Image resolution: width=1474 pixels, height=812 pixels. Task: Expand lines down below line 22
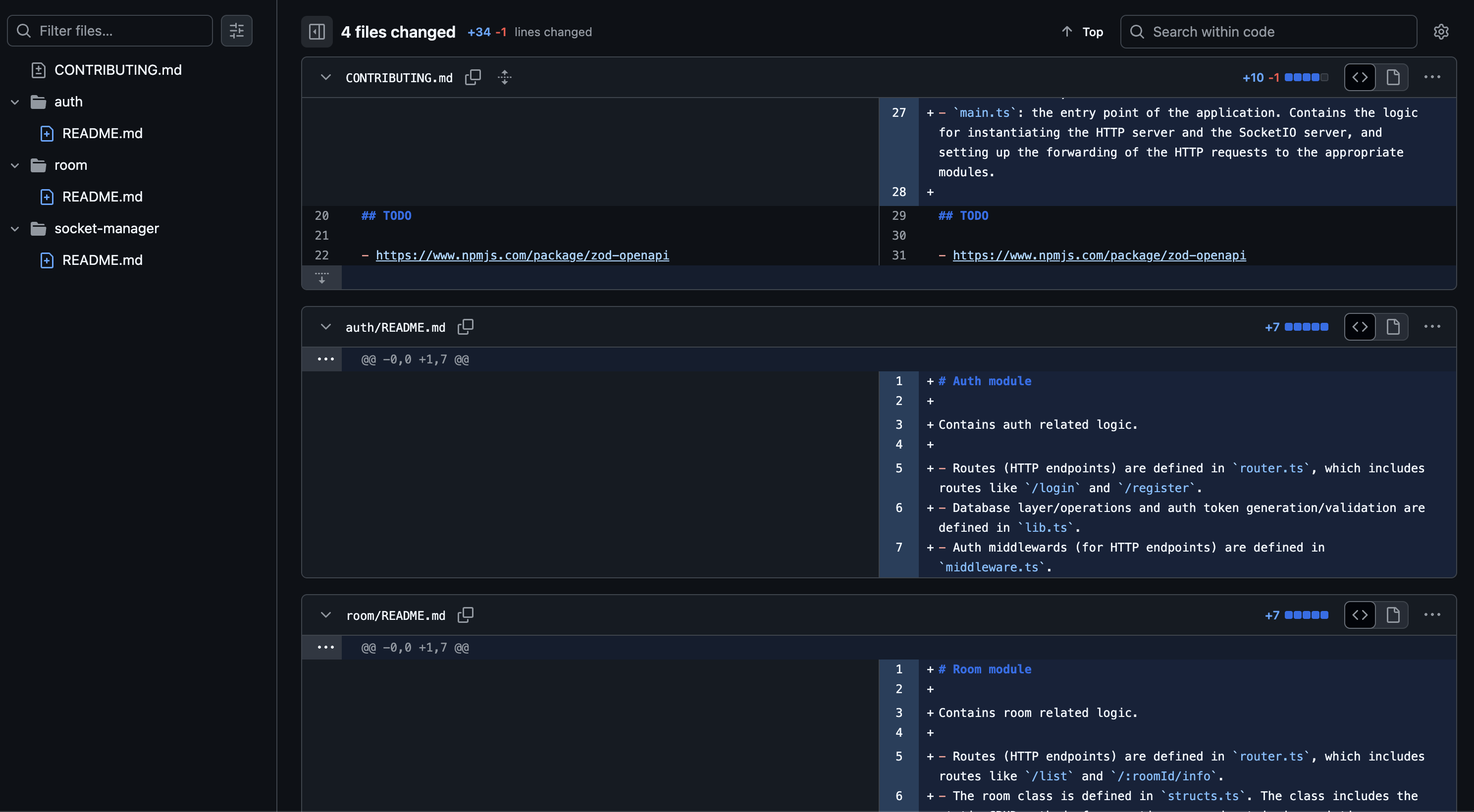(321, 277)
